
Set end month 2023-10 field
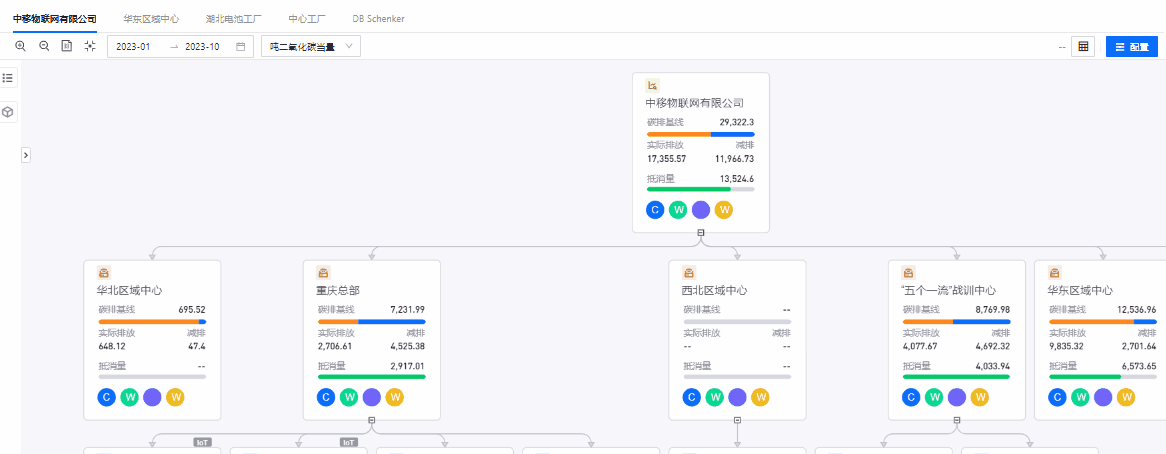coord(202,46)
